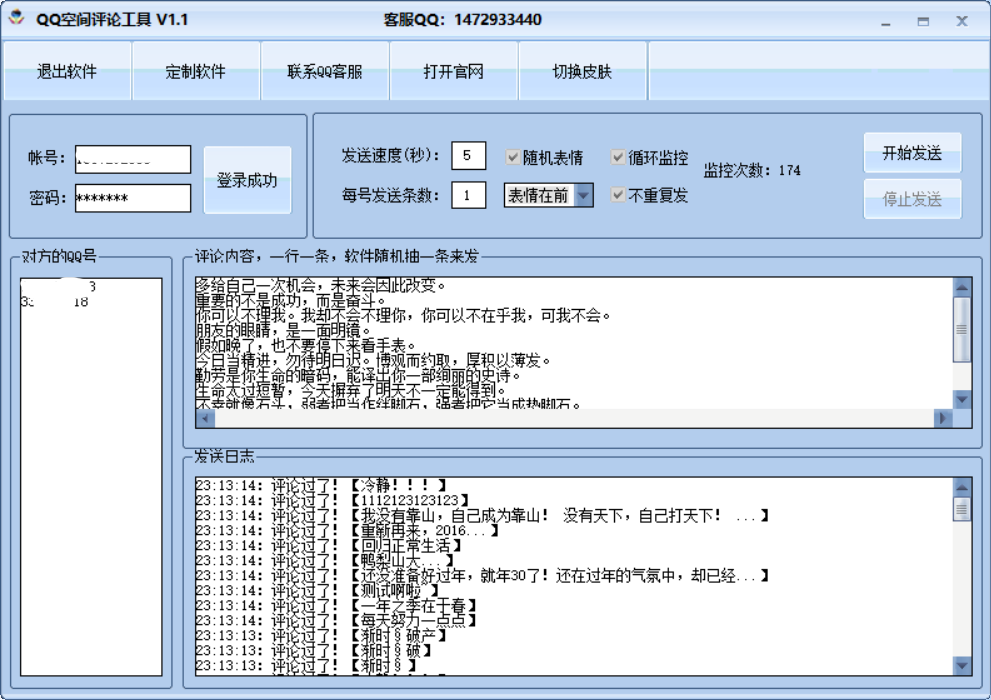Click the QQ空间评论工具 app icon in title bar
This screenshot has height=700, width=991.
coord(17,18)
